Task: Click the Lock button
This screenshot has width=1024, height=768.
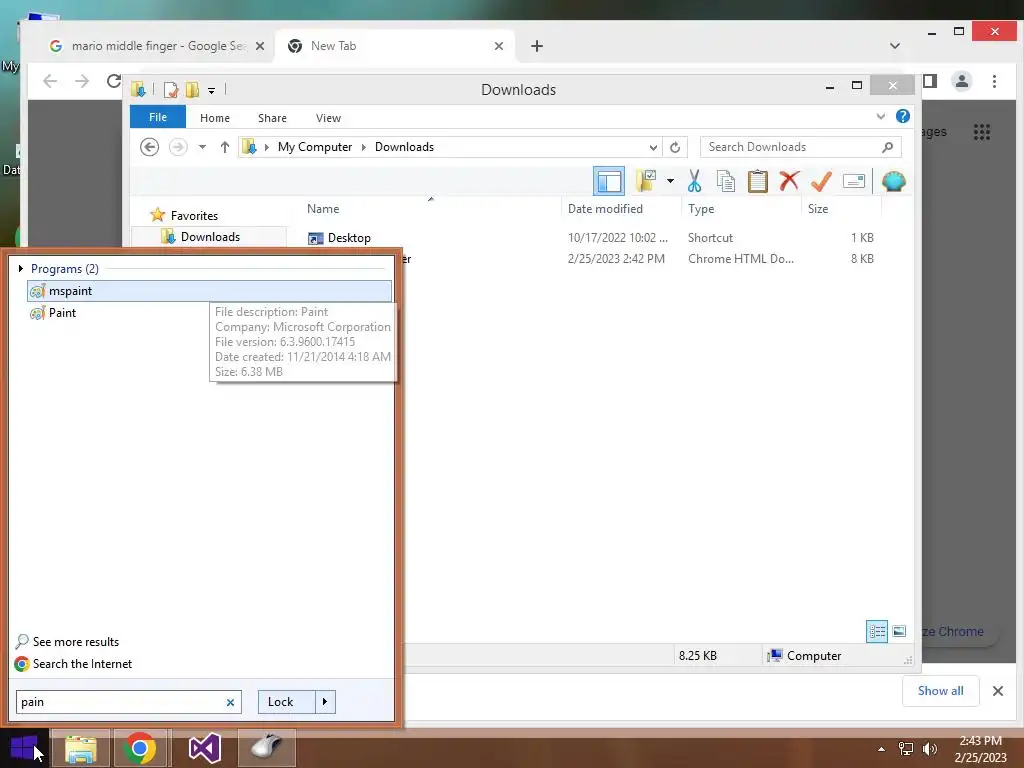Action: 287,702
